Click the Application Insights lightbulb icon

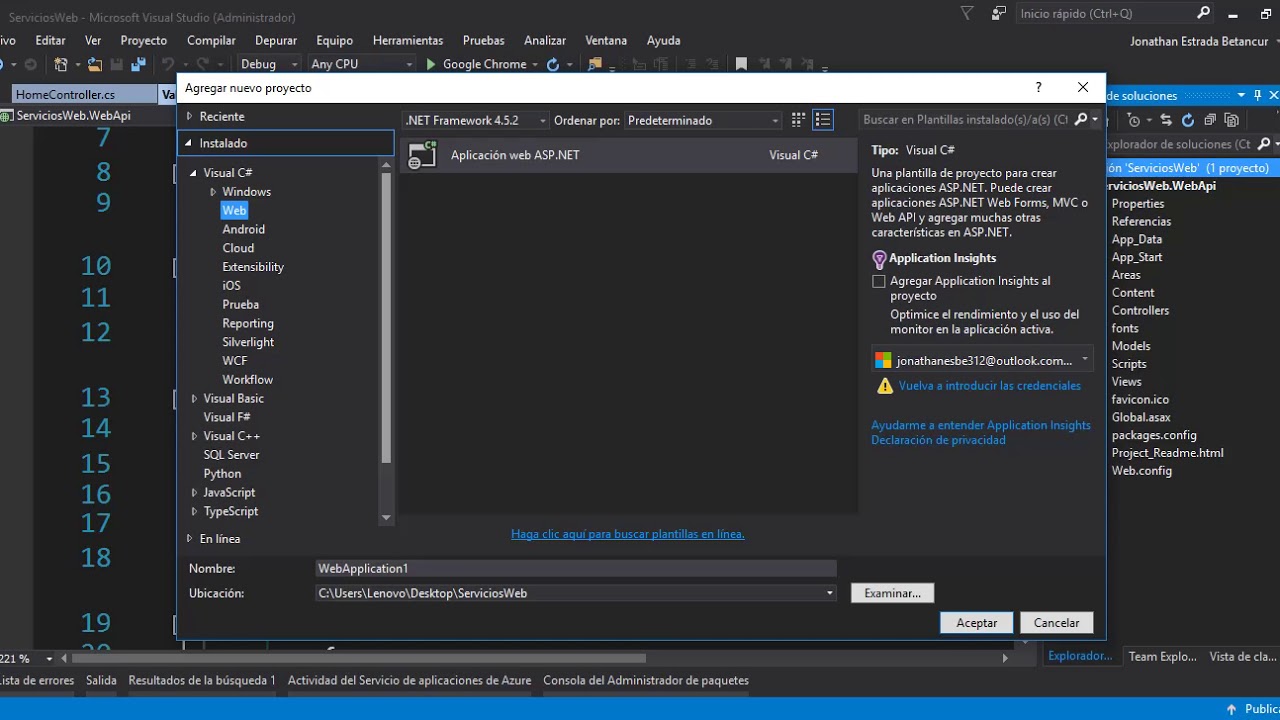click(879, 259)
